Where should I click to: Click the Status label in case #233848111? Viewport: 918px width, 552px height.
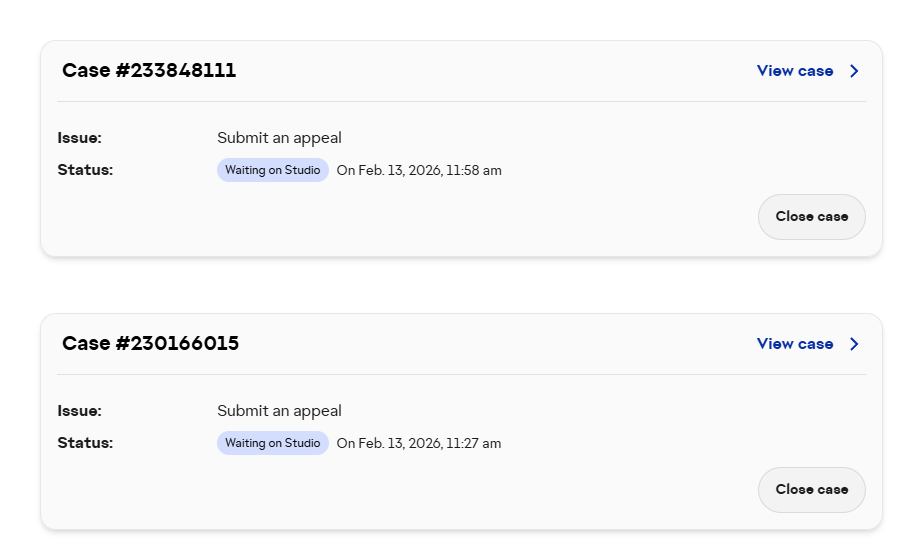(85, 170)
